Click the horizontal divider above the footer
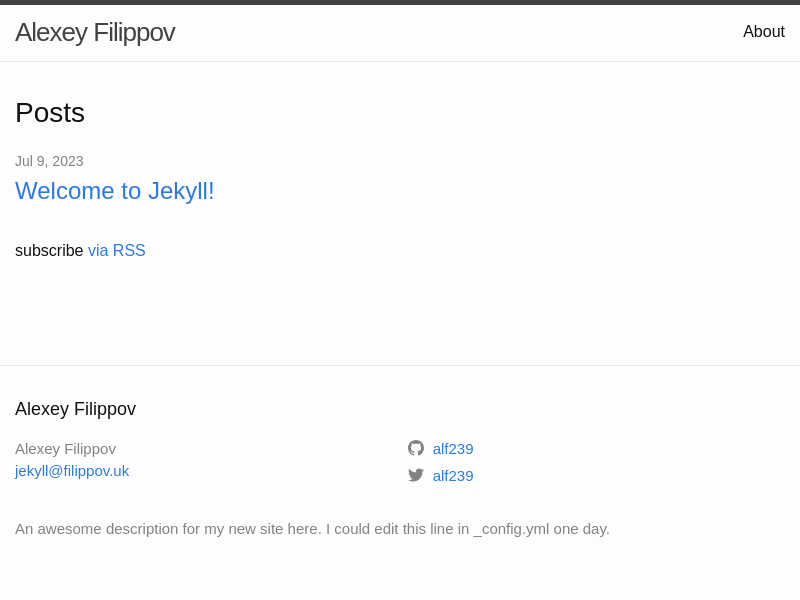The width and height of the screenshot is (800, 600). (400, 365)
